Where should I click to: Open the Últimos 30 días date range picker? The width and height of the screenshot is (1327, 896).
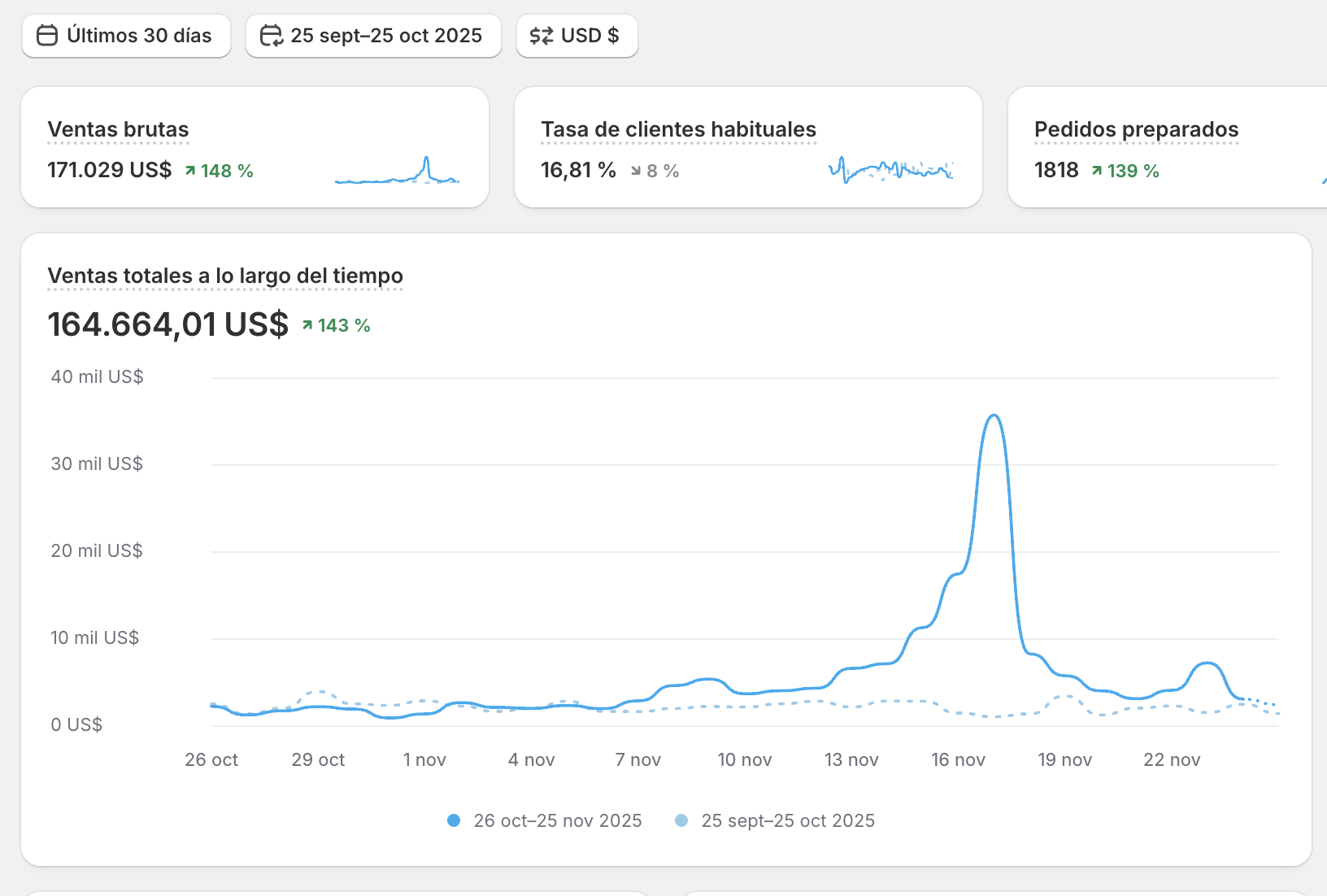point(126,36)
